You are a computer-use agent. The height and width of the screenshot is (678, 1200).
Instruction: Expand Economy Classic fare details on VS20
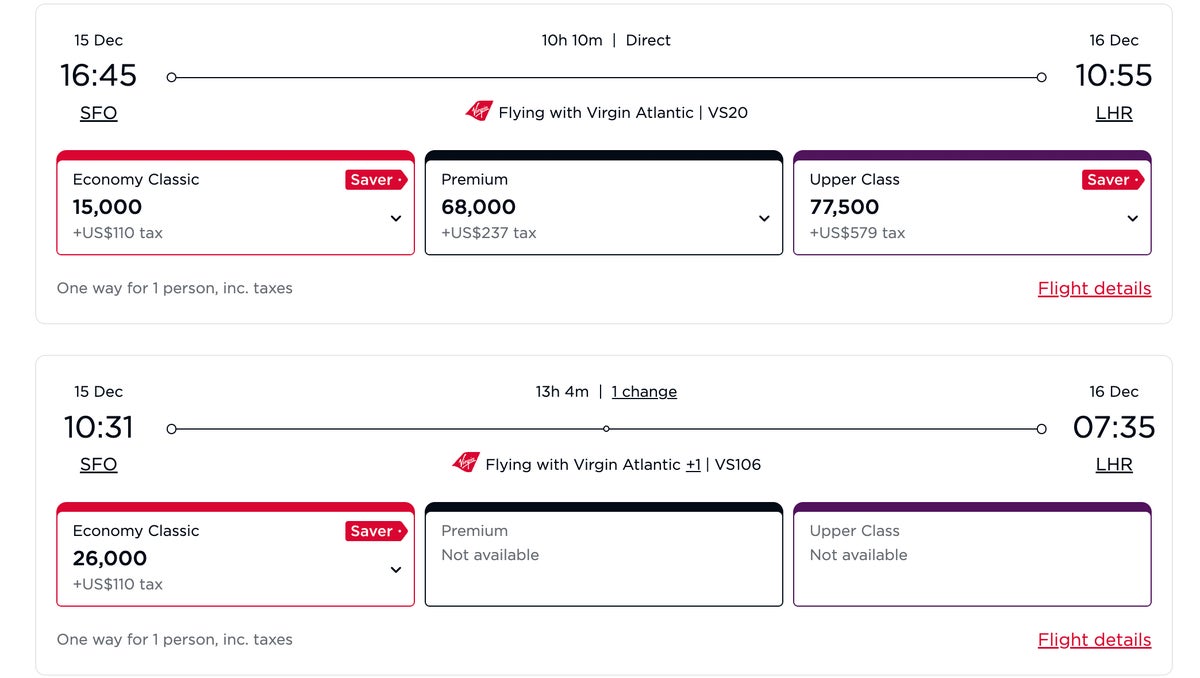[x=396, y=217]
